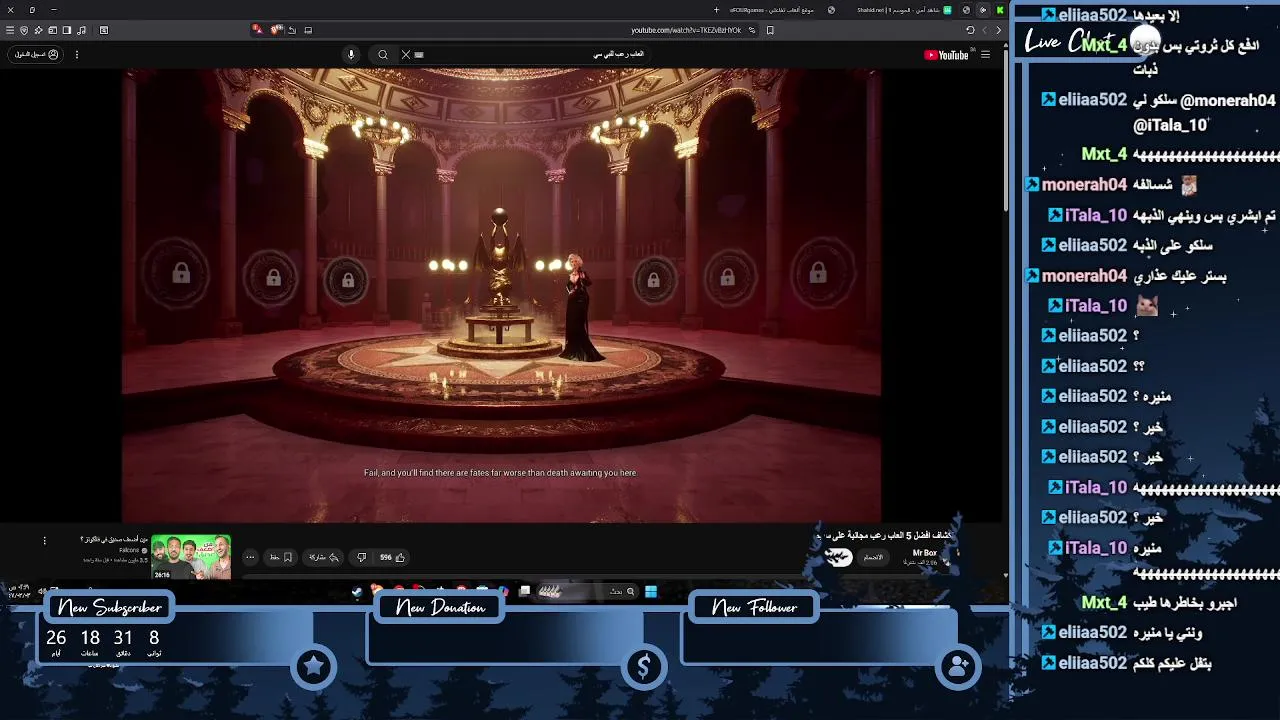Clear the YouTube search box
Viewport: 1280px width, 720px height.
pos(405,55)
